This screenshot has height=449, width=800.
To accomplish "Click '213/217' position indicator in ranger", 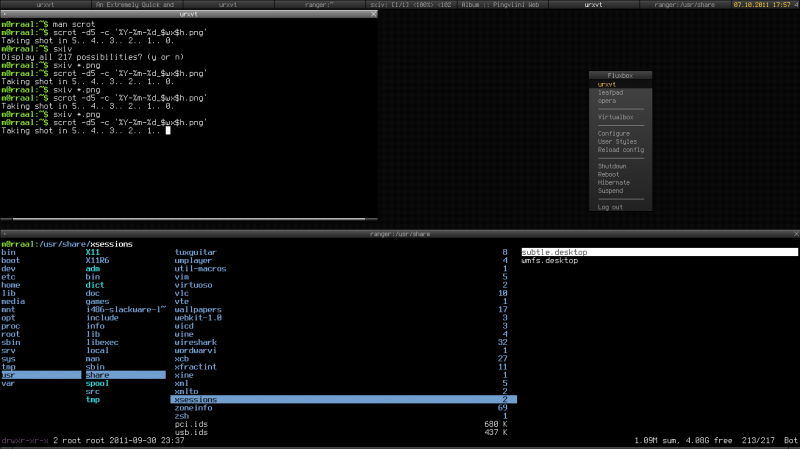I will 758,440.
